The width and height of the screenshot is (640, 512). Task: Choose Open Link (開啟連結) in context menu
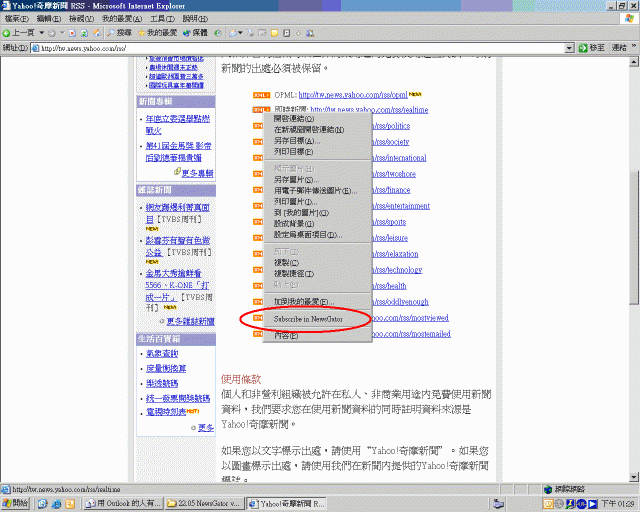(x=296, y=118)
